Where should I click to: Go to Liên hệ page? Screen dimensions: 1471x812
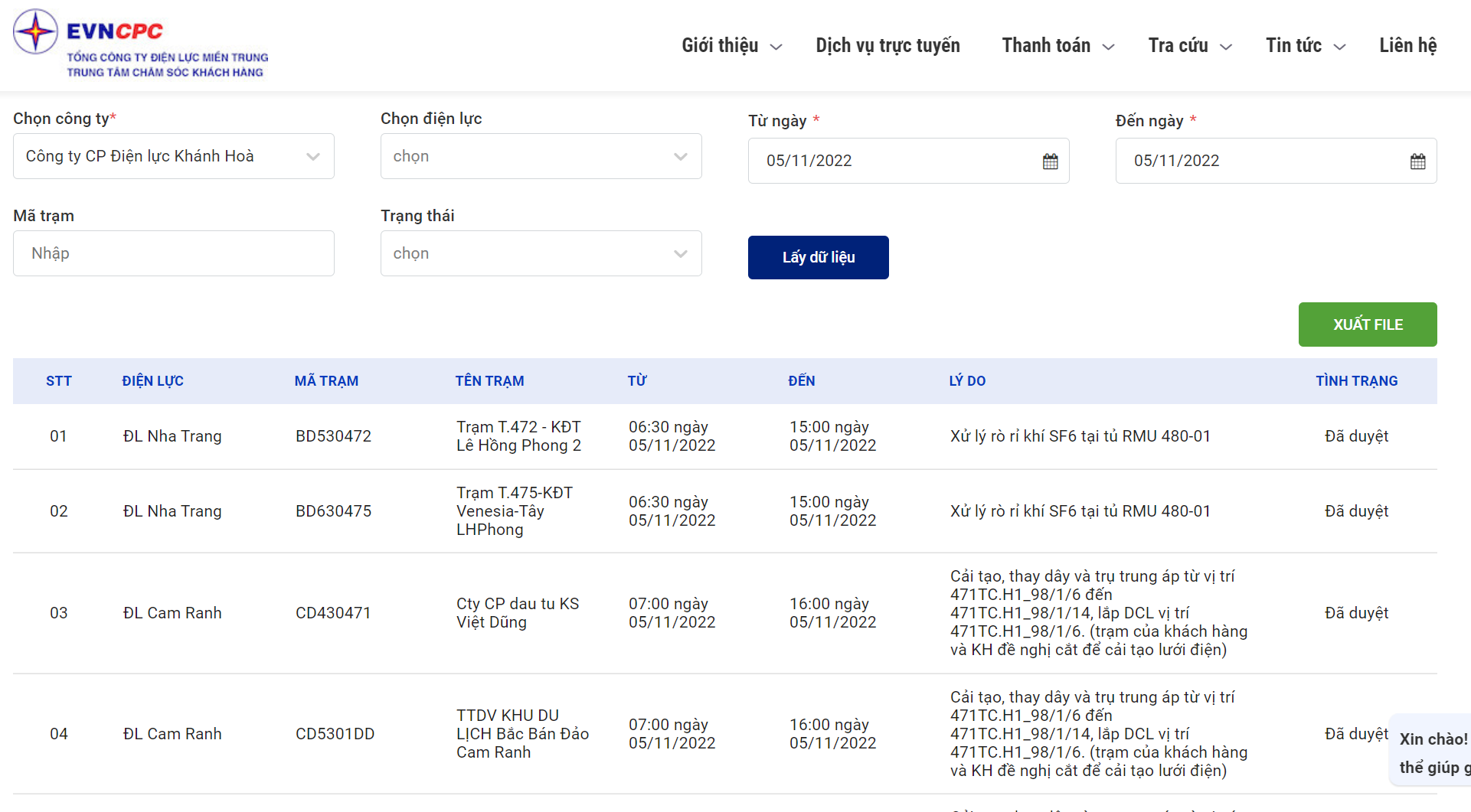click(1407, 46)
